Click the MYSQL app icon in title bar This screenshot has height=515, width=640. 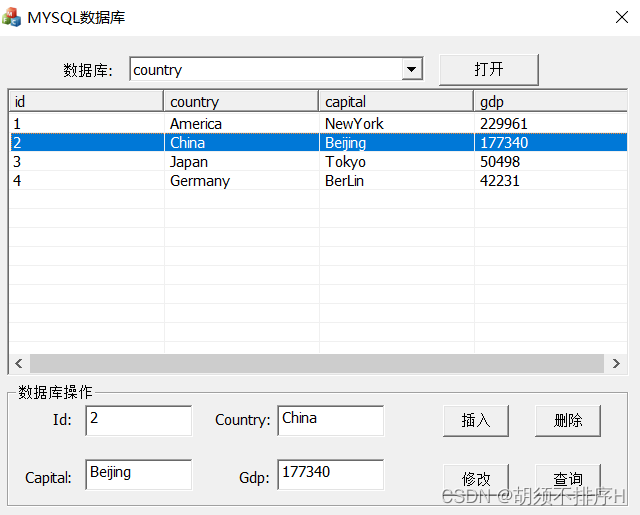[x=11, y=17]
